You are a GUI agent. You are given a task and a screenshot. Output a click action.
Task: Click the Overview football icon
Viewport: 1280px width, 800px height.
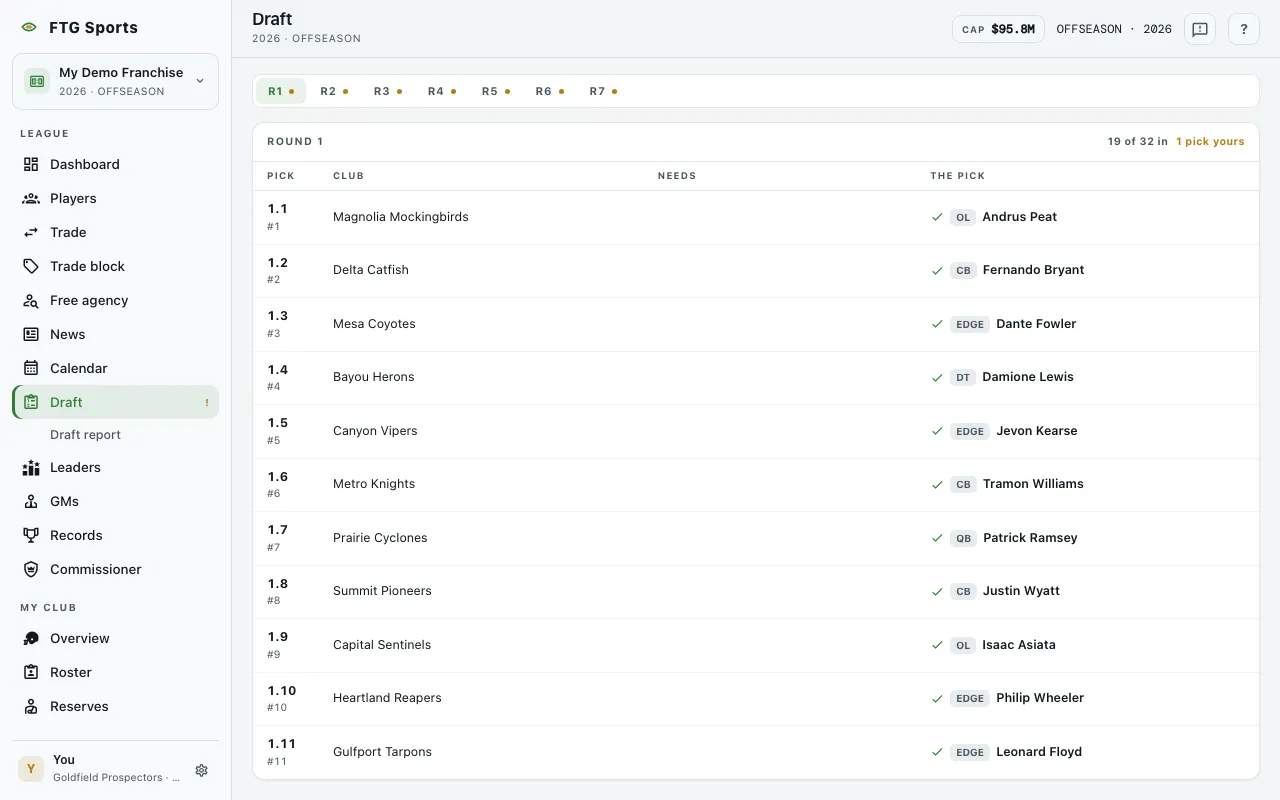(x=31, y=638)
